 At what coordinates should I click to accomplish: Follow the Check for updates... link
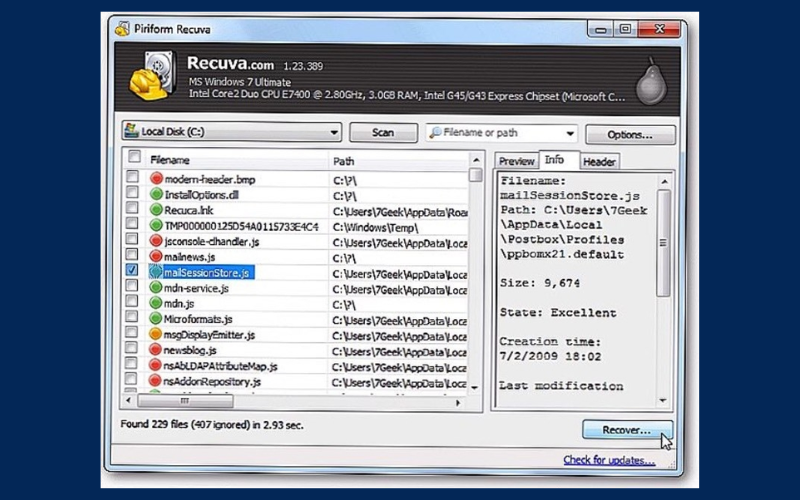(609, 460)
